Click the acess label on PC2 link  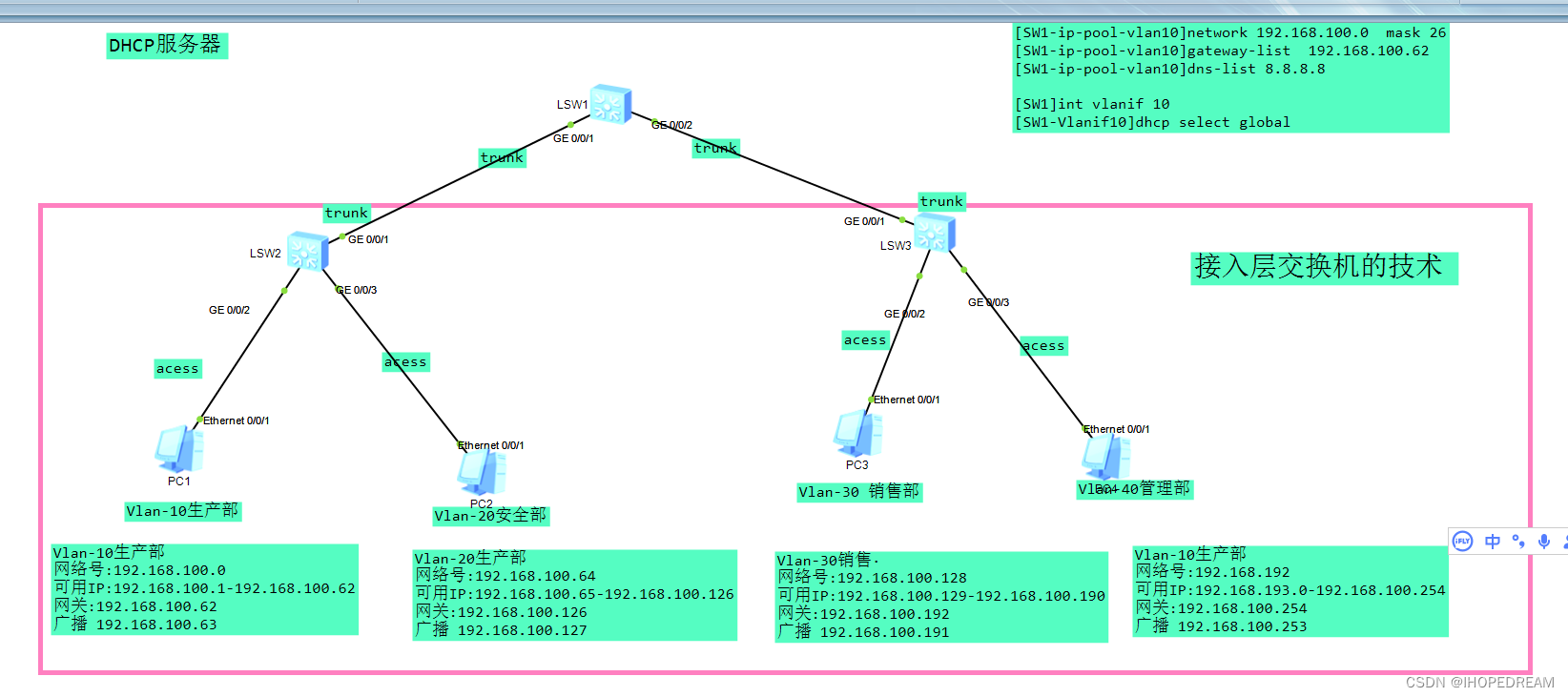(405, 361)
